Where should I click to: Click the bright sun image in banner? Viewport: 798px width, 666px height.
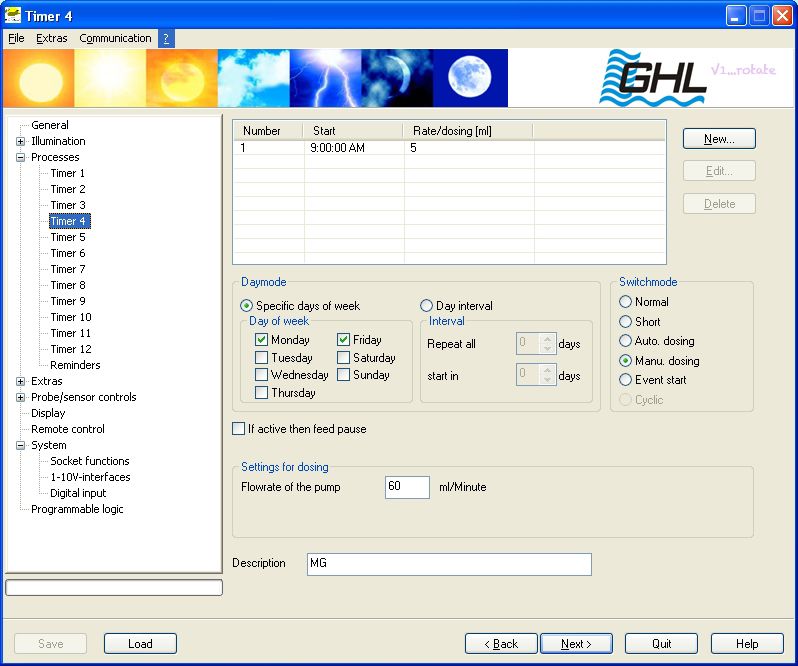point(110,78)
